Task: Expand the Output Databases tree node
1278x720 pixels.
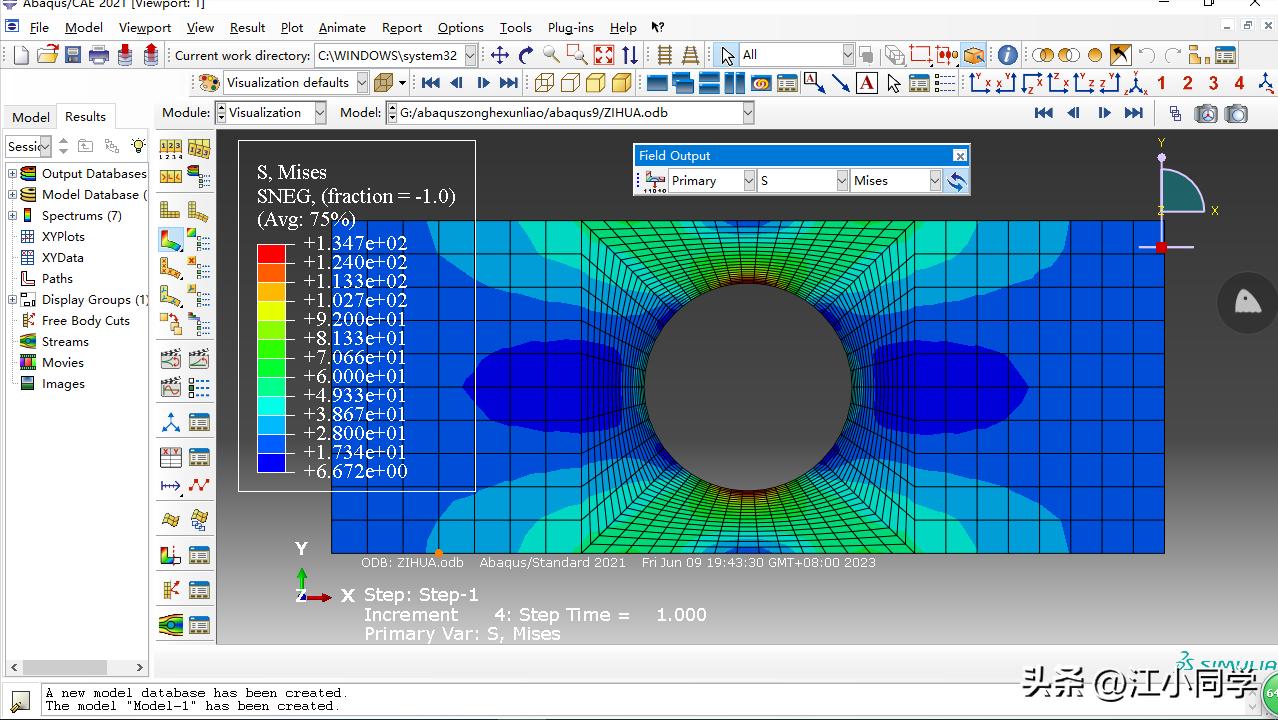Action: 12,173
